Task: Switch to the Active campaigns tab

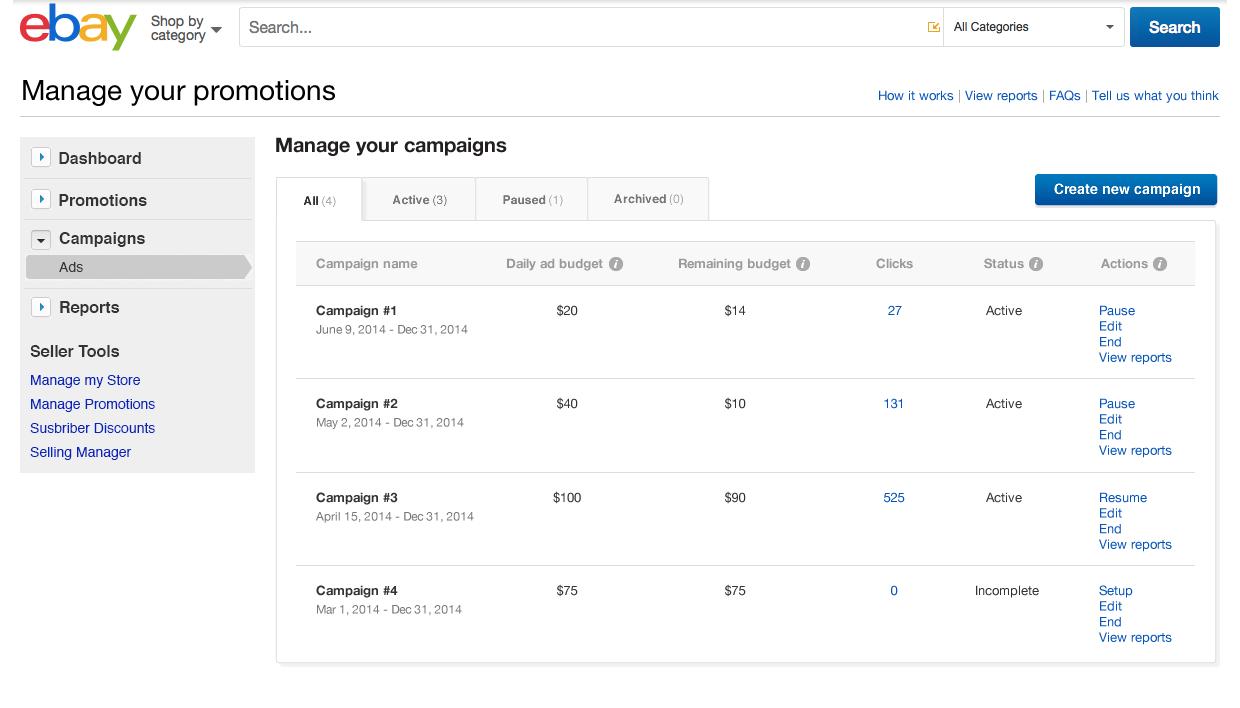Action: [x=419, y=200]
